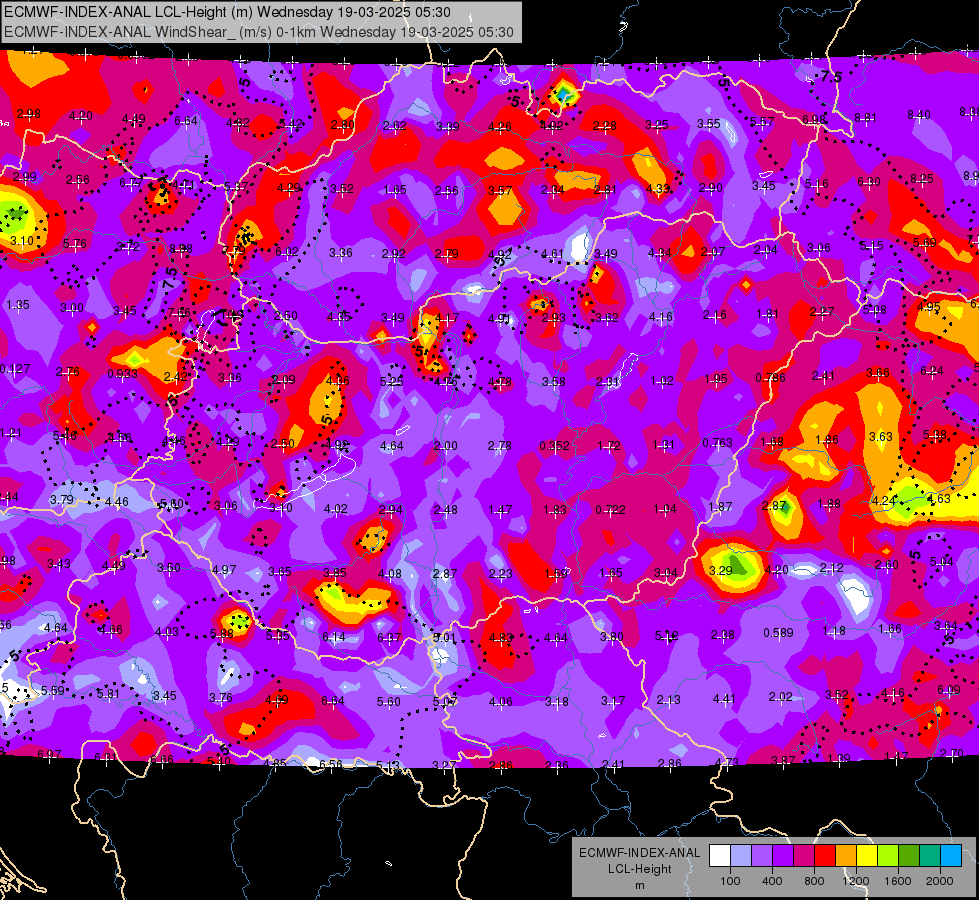Screen dimensions: 979x900
Task: Click the wind shear value 7.66
Action: click(179, 312)
